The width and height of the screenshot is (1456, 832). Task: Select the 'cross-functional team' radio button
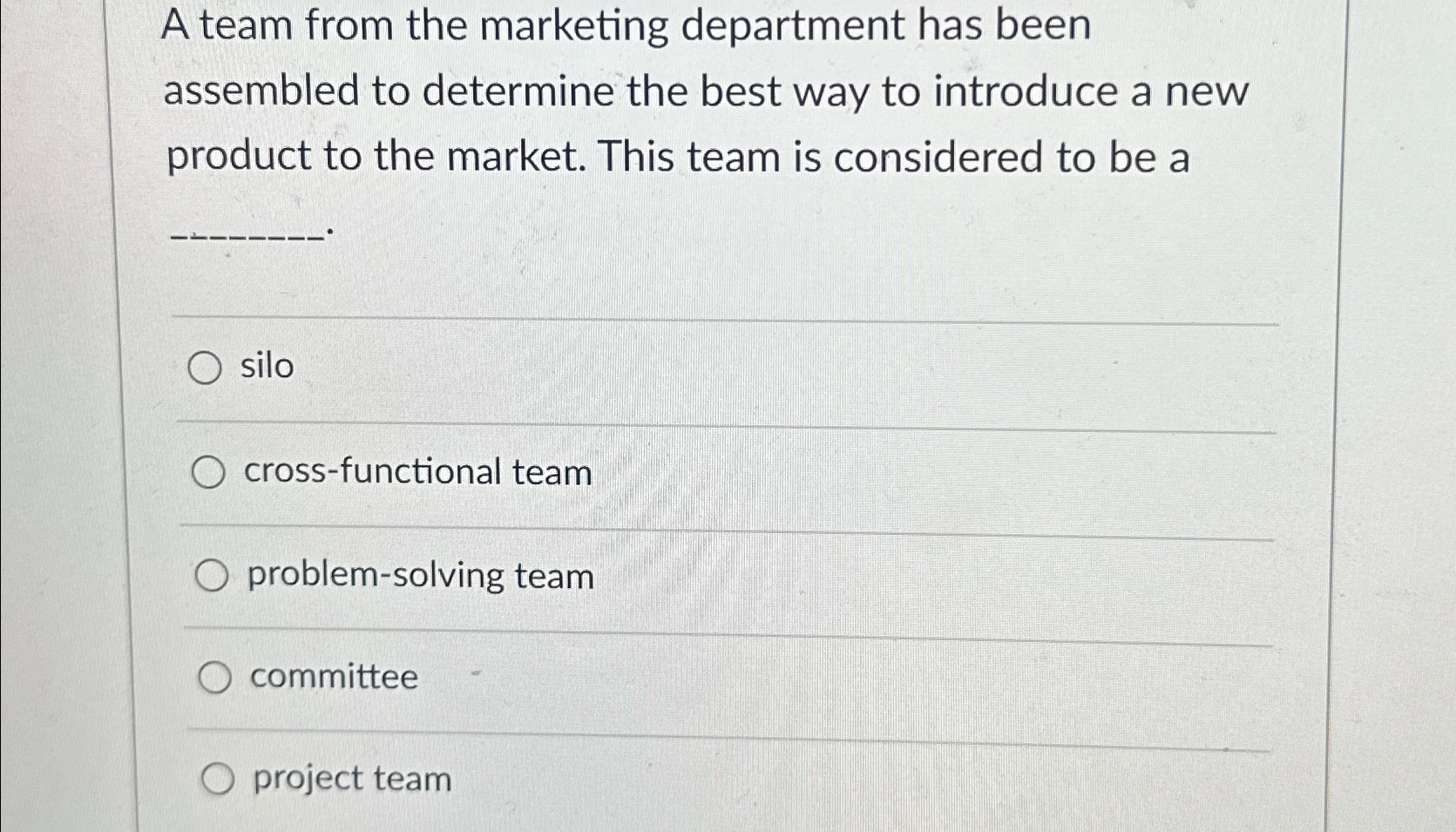[210, 473]
